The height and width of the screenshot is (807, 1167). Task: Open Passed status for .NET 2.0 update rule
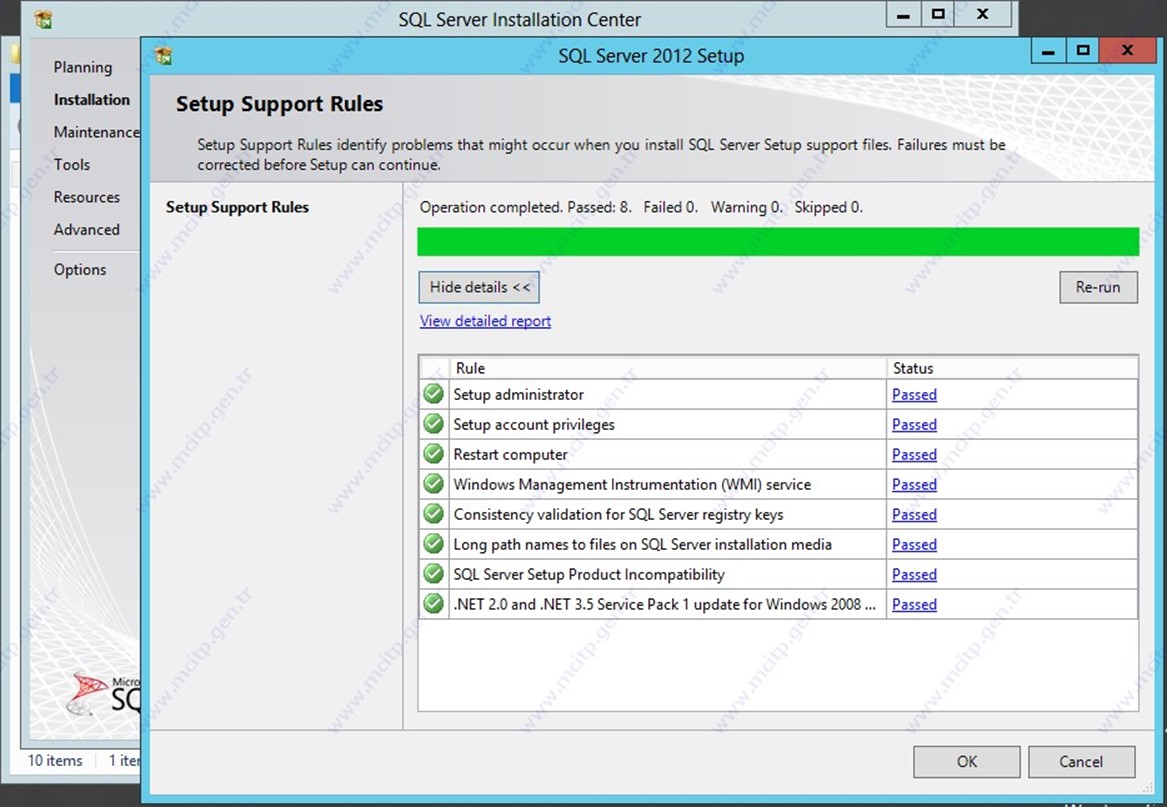tap(914, 605)
